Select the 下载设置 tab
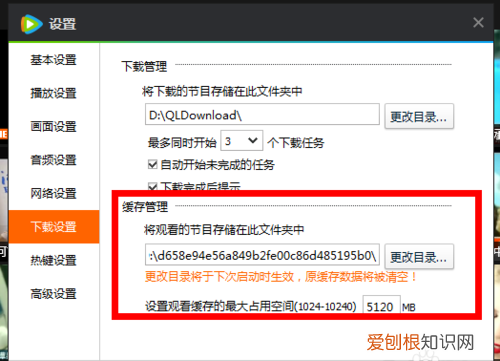Image resolution: width=500 pixels, height=361 pixels. click(54, 227)
